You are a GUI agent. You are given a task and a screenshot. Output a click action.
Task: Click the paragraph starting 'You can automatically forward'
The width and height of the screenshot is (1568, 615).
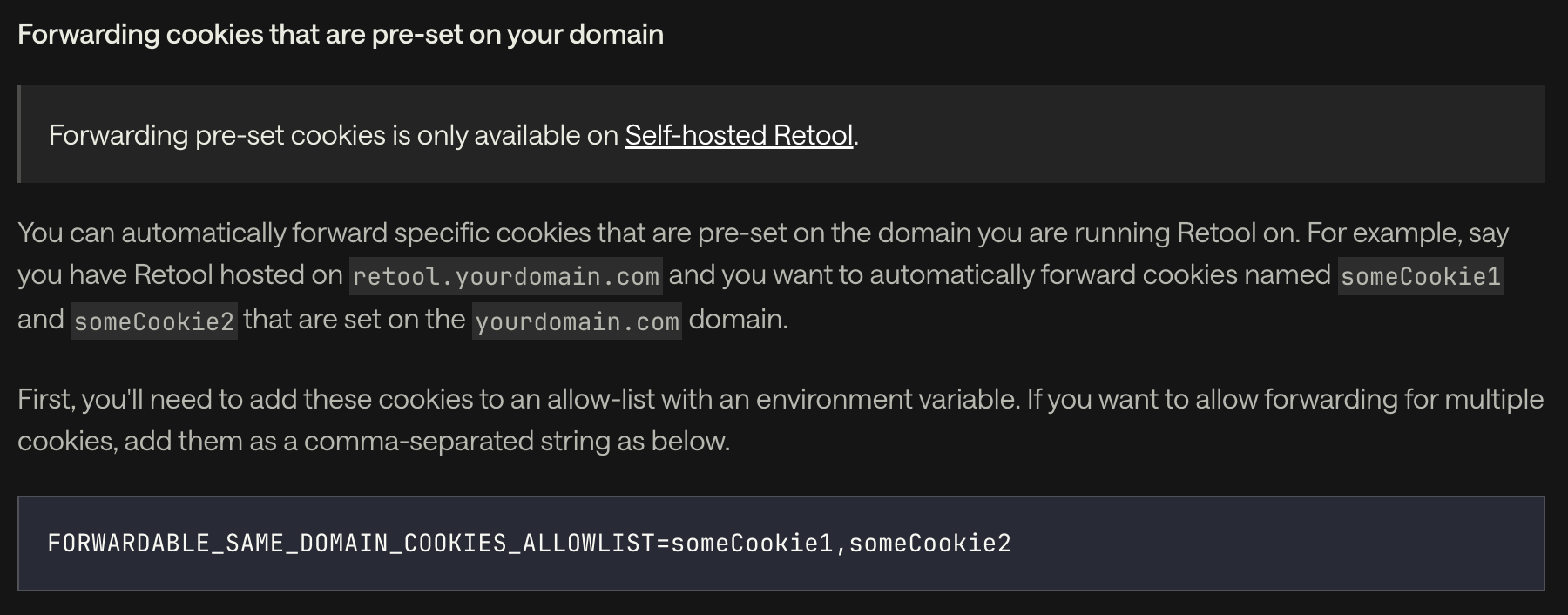[x=763, y=276]
